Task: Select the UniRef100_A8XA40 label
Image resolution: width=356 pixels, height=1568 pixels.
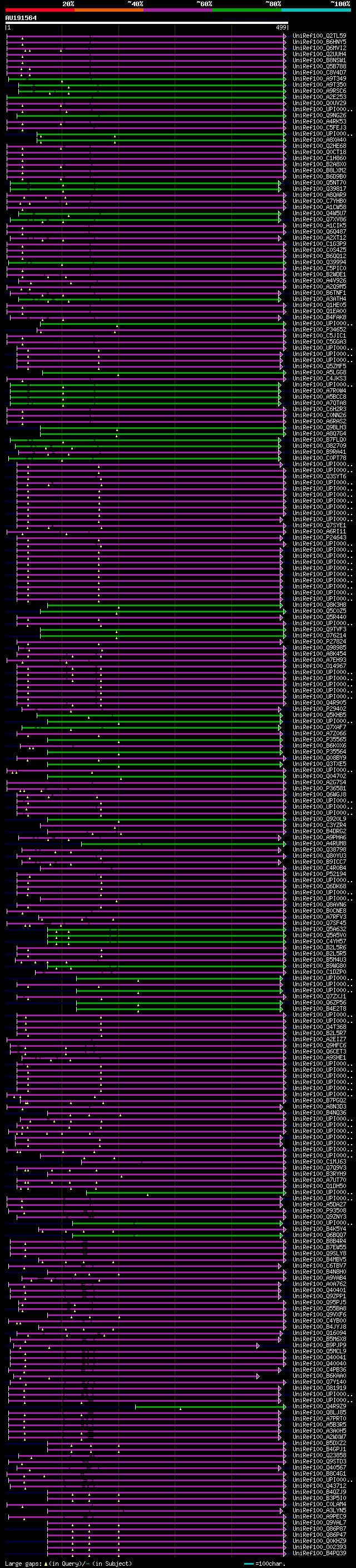Action: click(x=319, y=140)
